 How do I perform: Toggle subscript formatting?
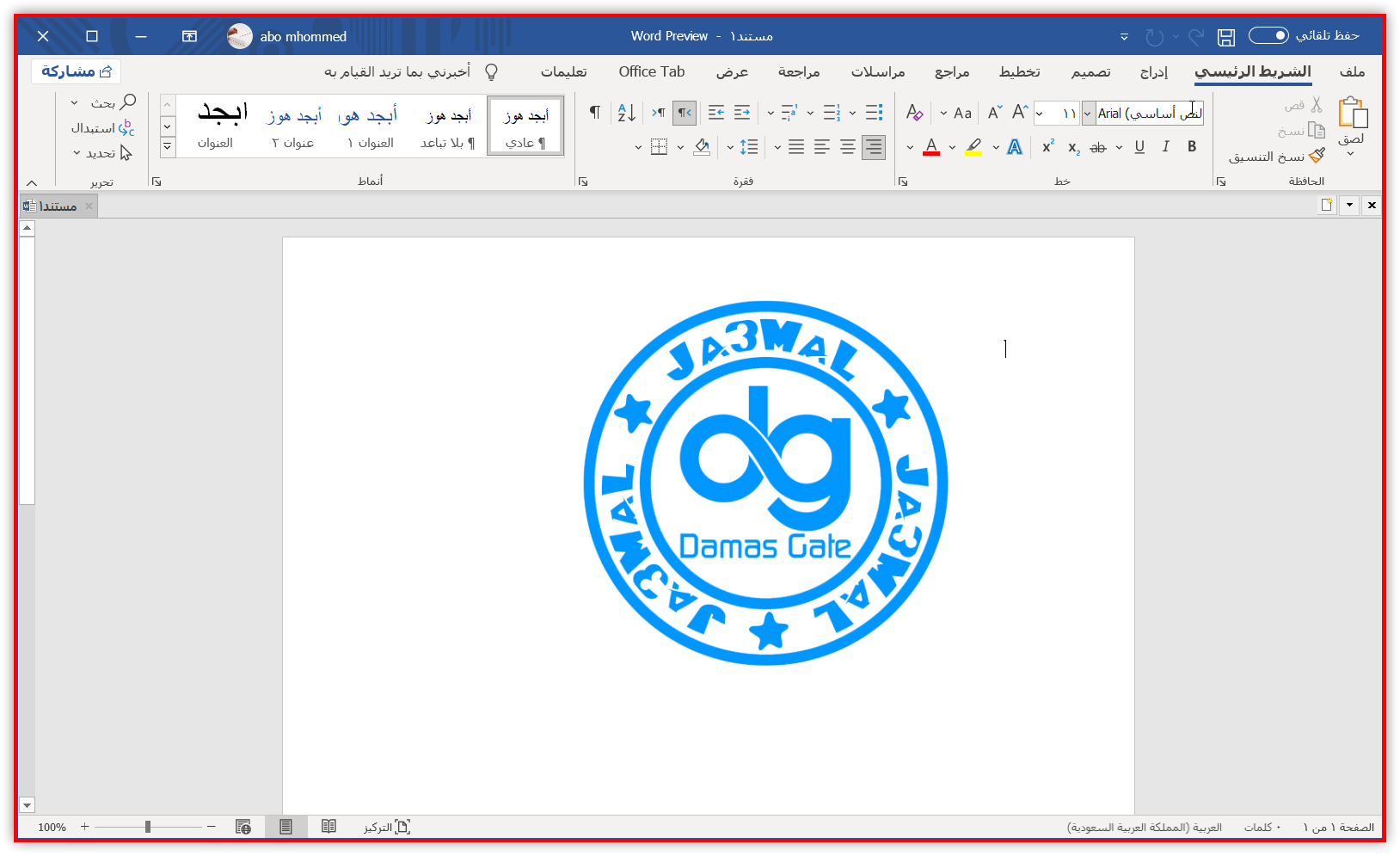tap(1073, 148)
